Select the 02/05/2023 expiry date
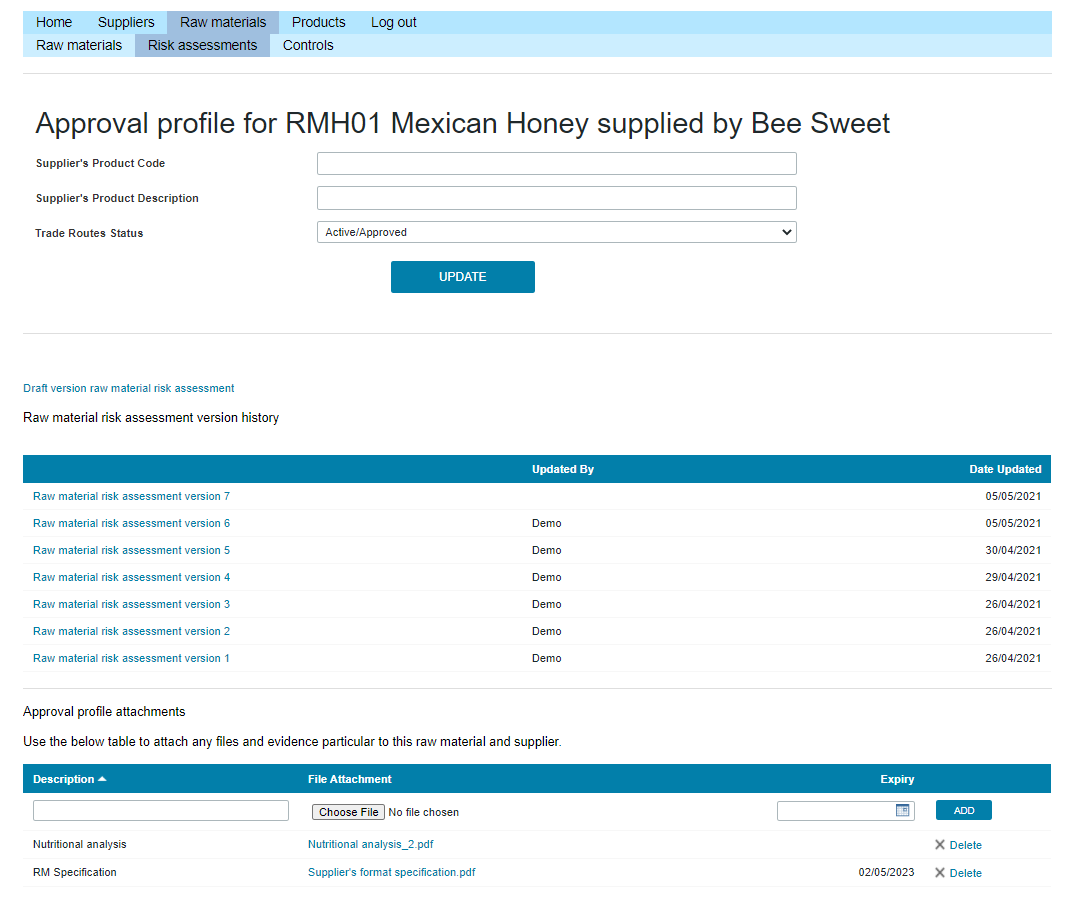This screenshot has width=1070, height=906. pyautogui.click(x=886, y=873)
